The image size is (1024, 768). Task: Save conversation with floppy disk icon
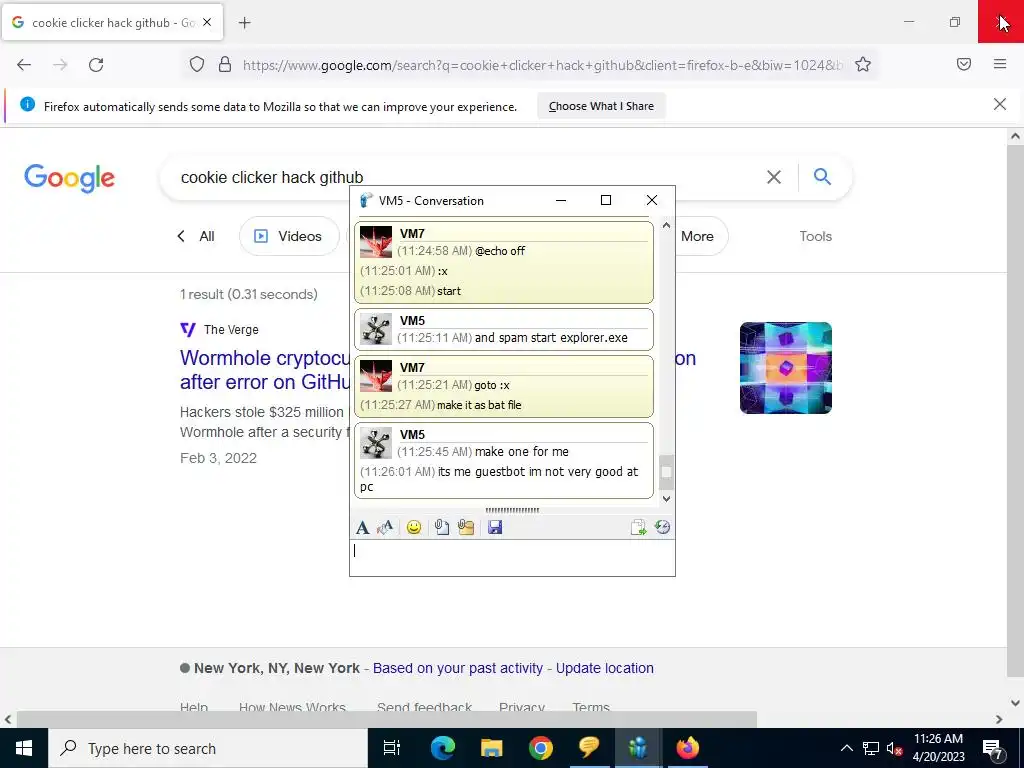coord(495,528)
